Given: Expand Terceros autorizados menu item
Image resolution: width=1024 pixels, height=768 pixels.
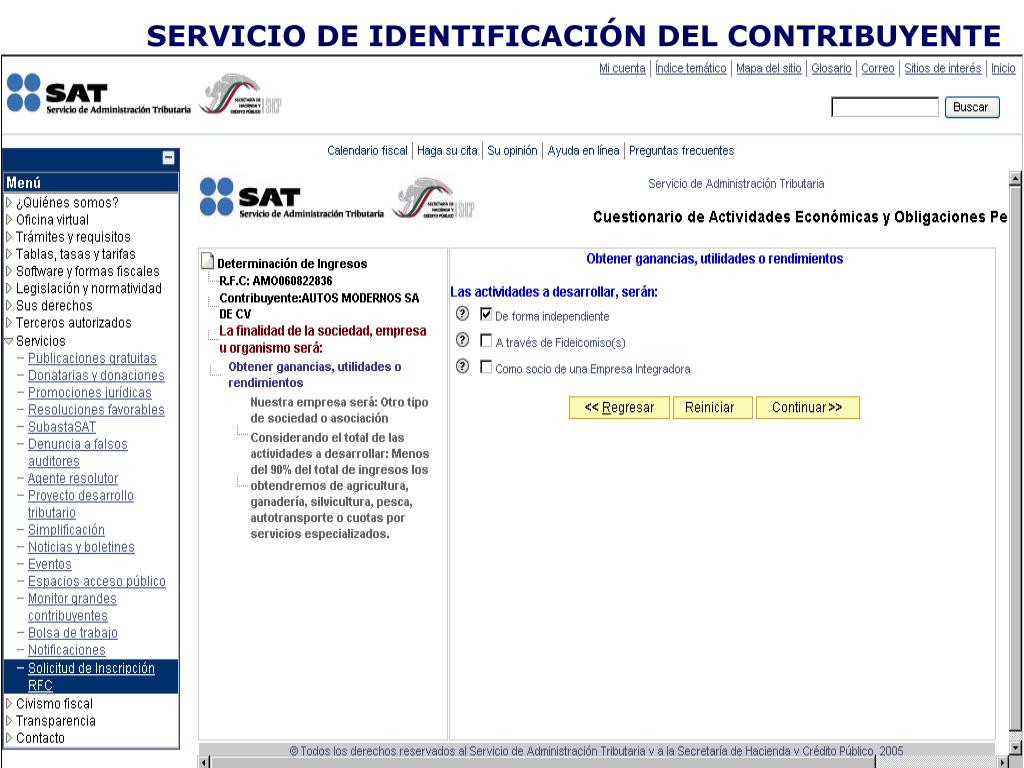Looking at the screenshot, I should pyautogui.click(x=9, y=323).
